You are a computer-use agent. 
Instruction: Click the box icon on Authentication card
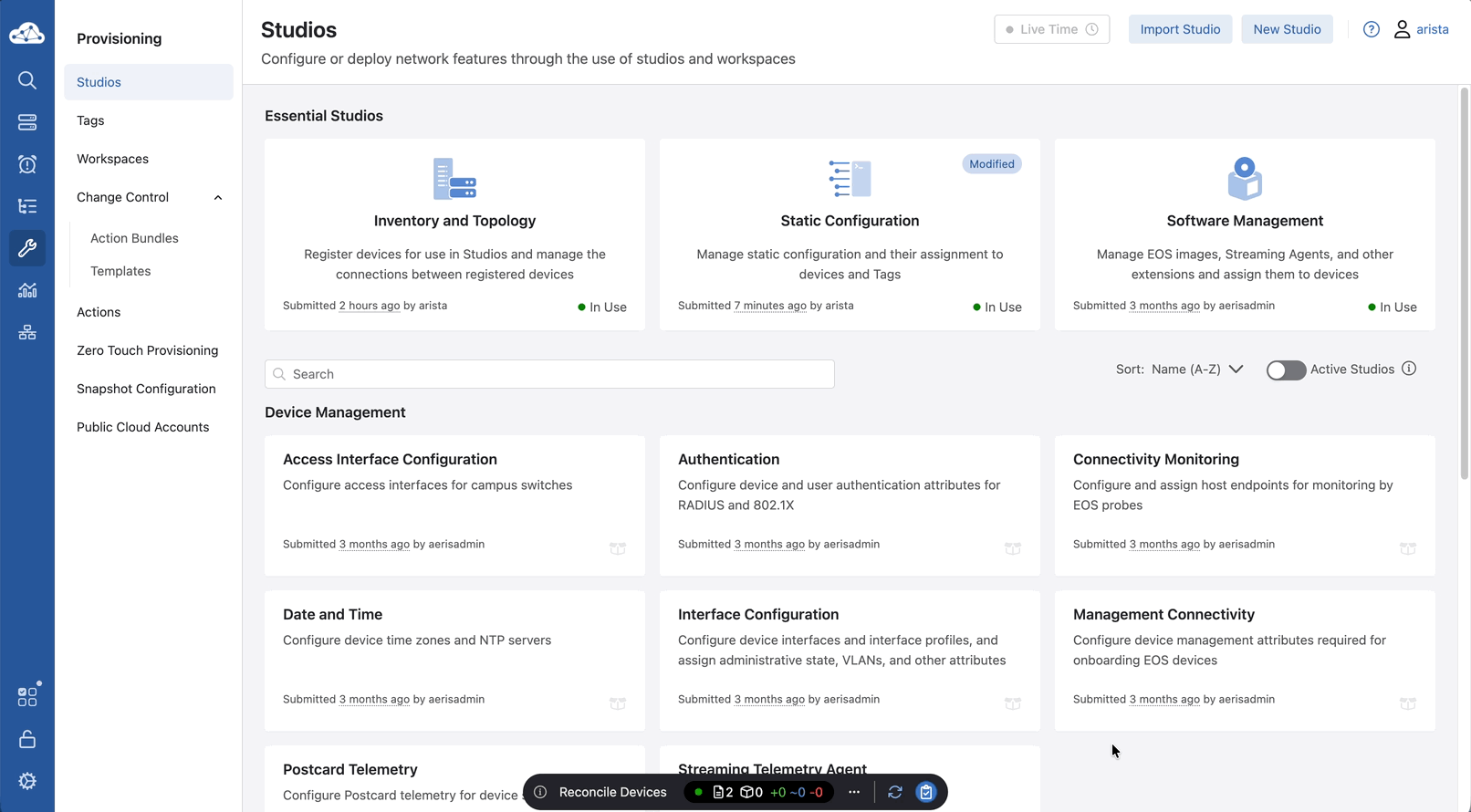(x=1013, y=548)
